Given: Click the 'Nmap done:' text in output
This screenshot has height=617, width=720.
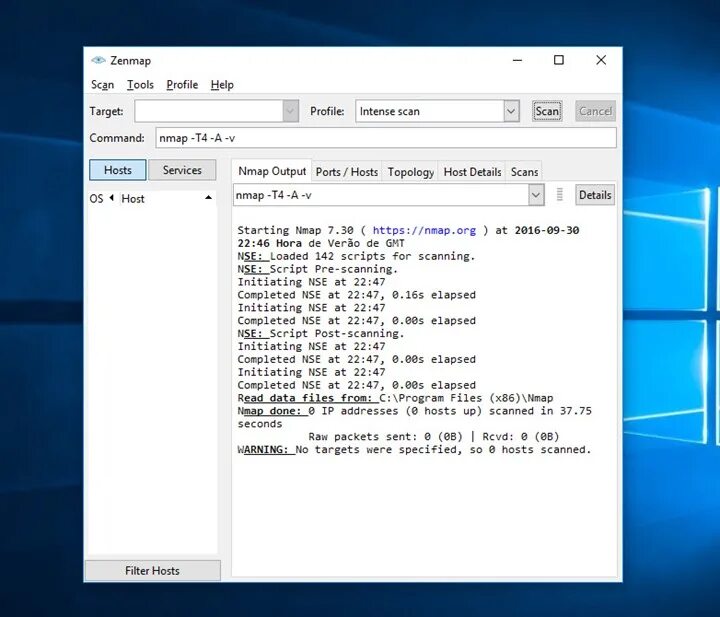Looking at the screenshot, I should [x=269, y=411].
